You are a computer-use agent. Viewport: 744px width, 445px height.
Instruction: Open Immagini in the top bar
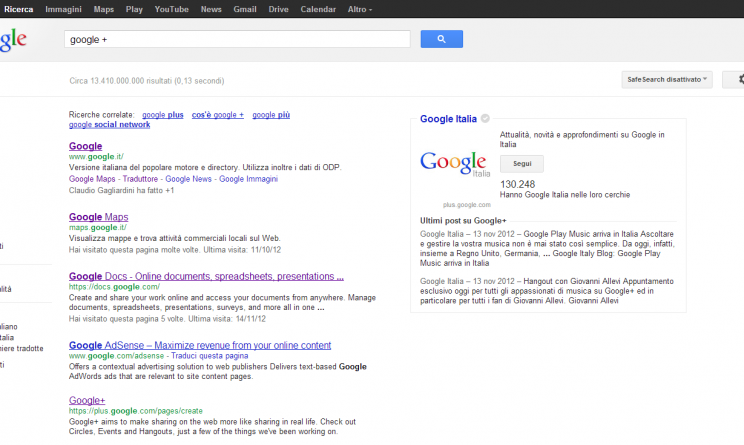coord(63,9)
